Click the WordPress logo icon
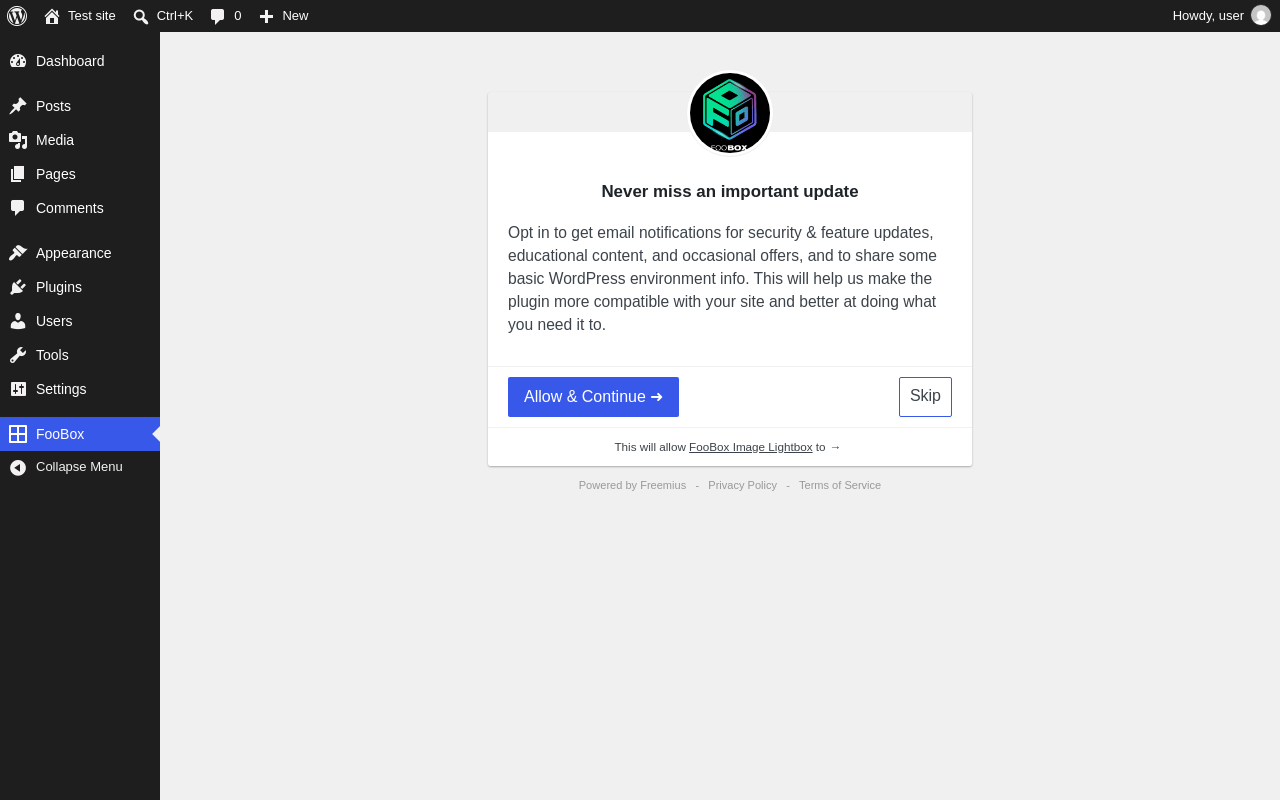This screenshot has height=800, width=1280. pos(17,16)
